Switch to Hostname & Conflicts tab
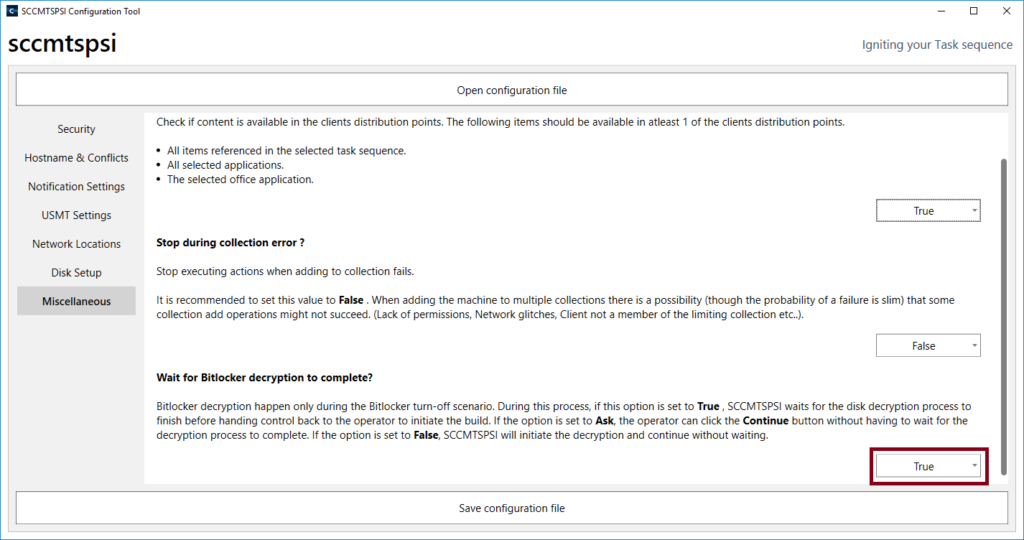This screenshot has width=1024, height=540. point(76,158)
